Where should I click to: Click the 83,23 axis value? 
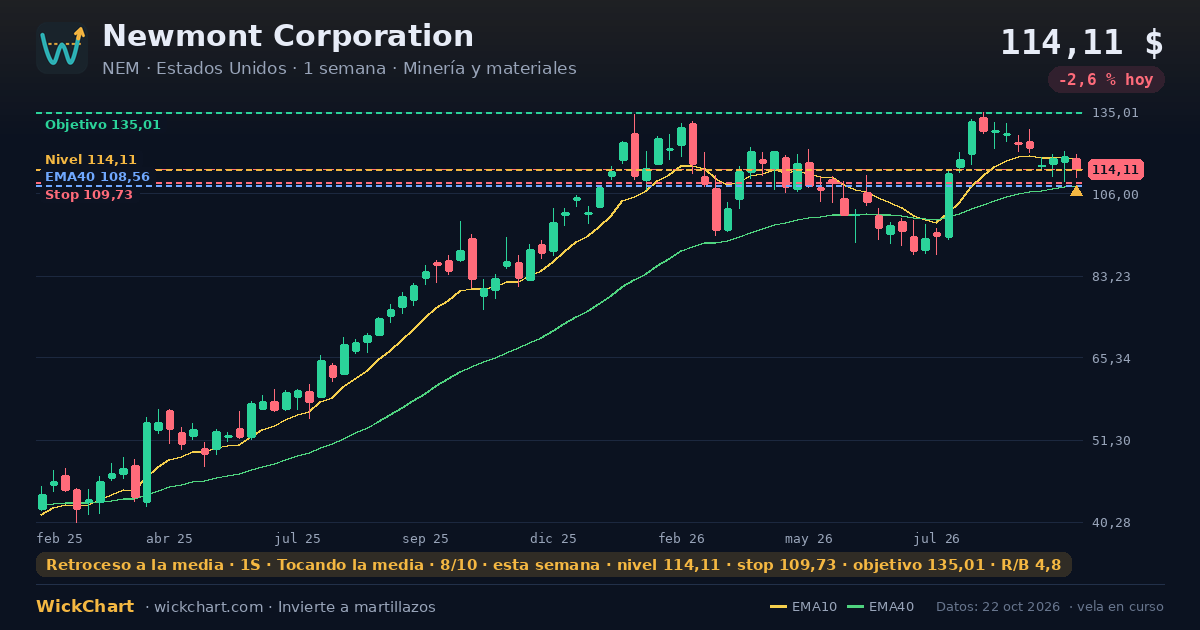tap(1112, 276)
